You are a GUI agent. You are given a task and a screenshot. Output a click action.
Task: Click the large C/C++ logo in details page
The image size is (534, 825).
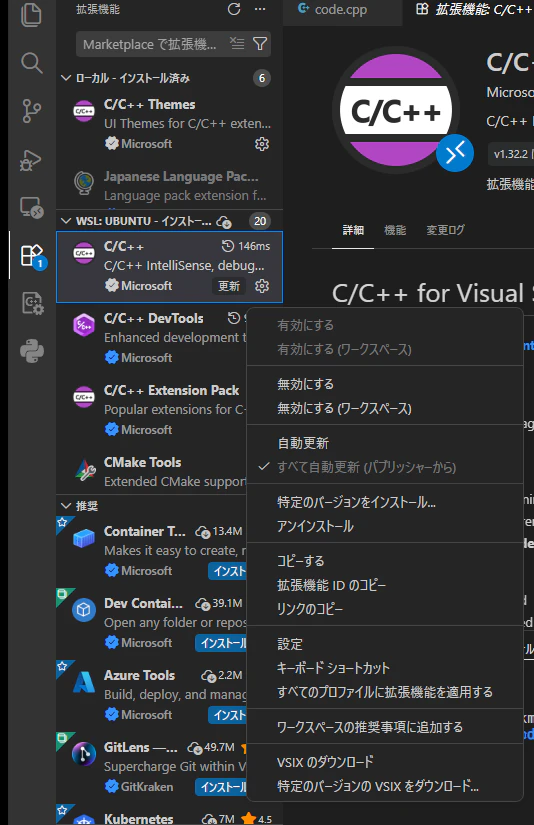(396, 110)
